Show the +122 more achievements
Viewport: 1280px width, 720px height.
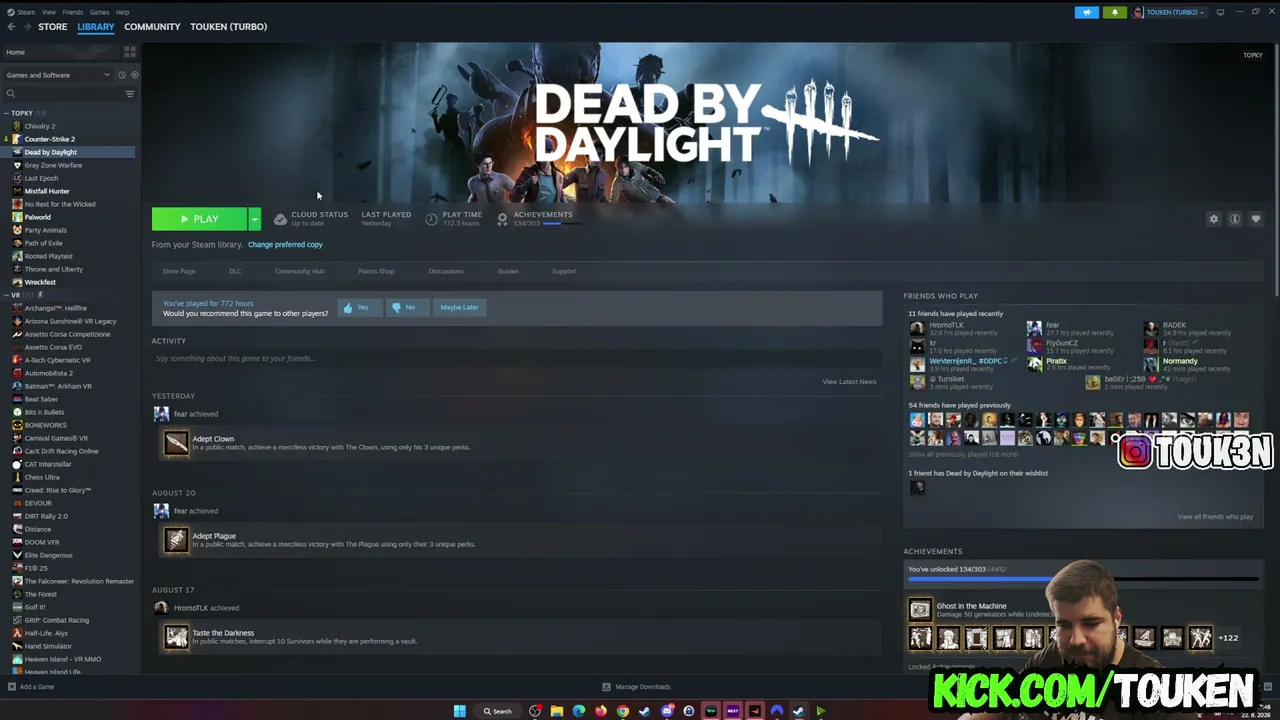[1228, 637]
